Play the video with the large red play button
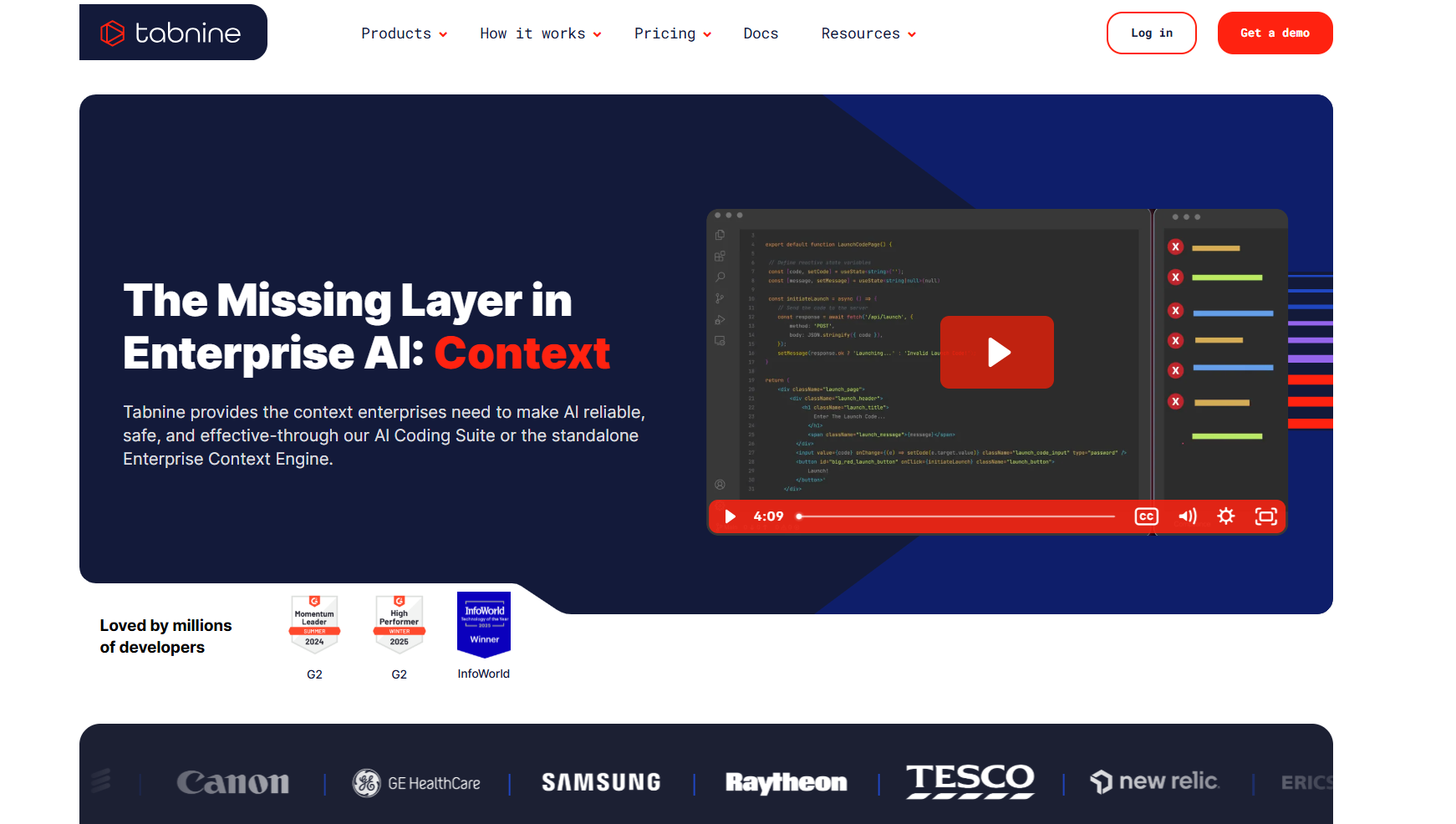The width and height of the screenshot is (1456, 824). tap(996, 352)
